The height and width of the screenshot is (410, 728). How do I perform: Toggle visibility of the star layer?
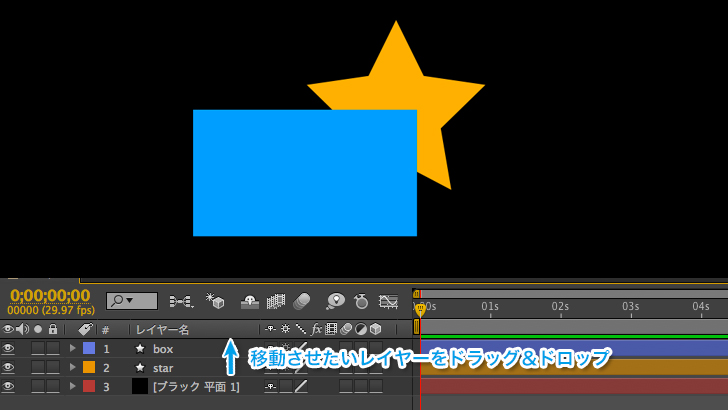tap(8, 368)
